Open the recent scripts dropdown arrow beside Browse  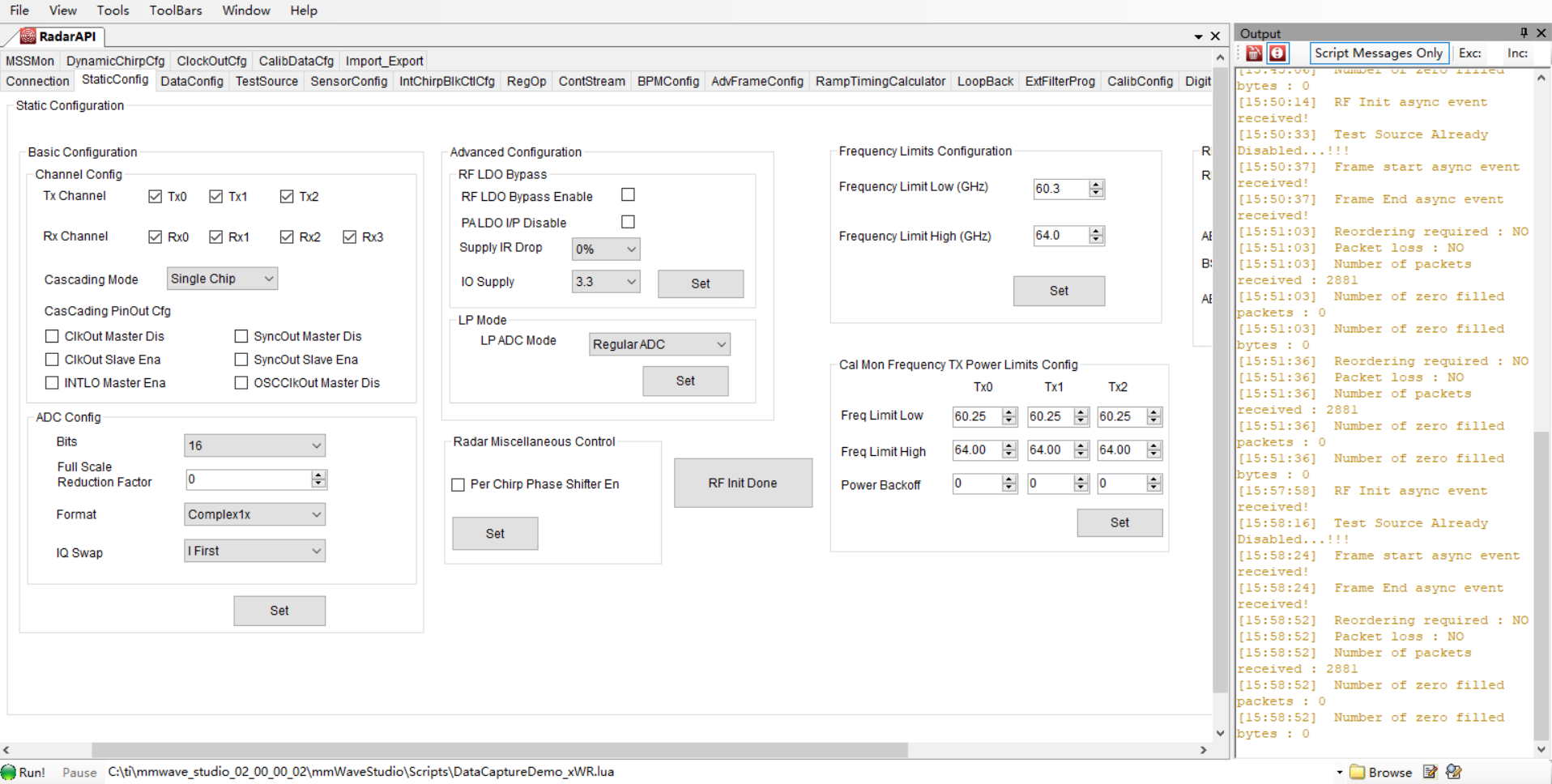(1340, 772)
